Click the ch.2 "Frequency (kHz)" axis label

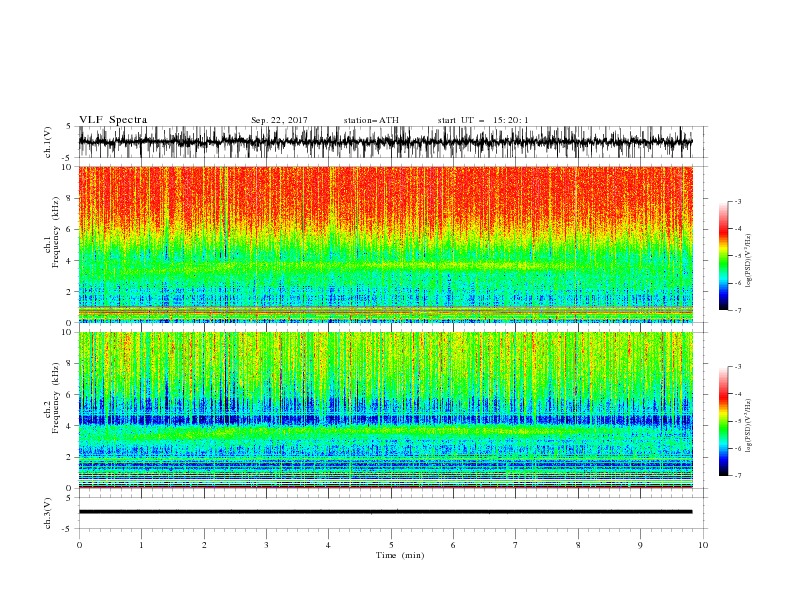pyautogui.click(x=56, y=398)
